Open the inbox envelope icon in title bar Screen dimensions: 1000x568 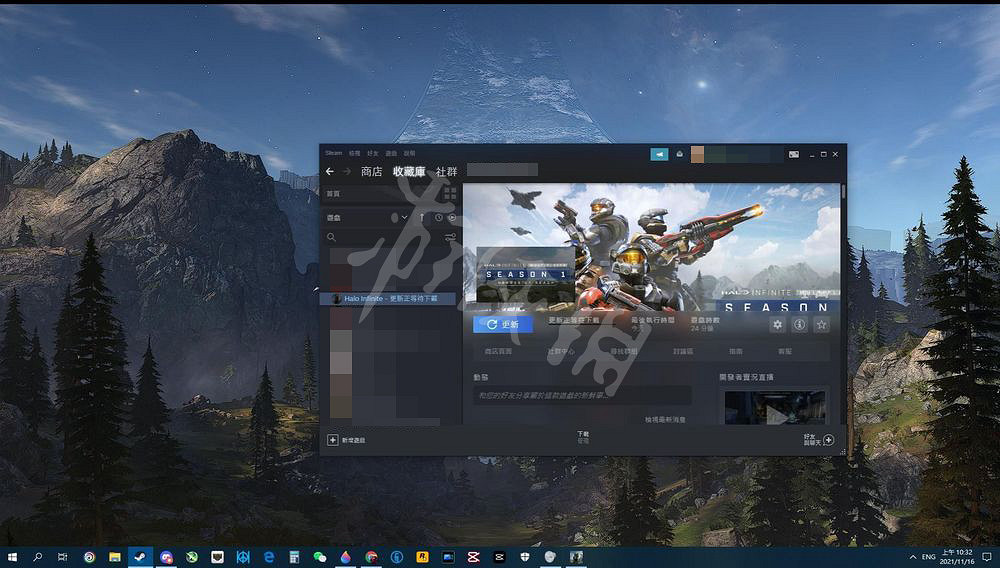pos(679,154)
